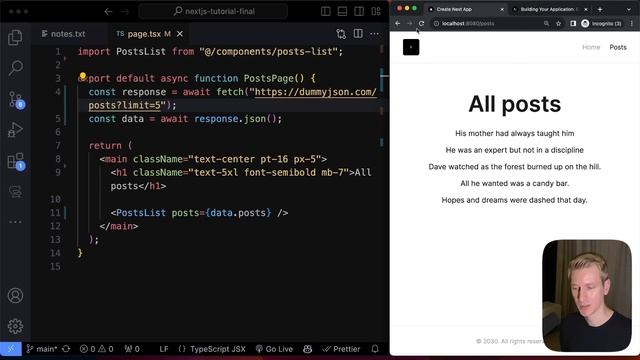
Task: Open the editor More Actions menu
Action: point(375,34)
